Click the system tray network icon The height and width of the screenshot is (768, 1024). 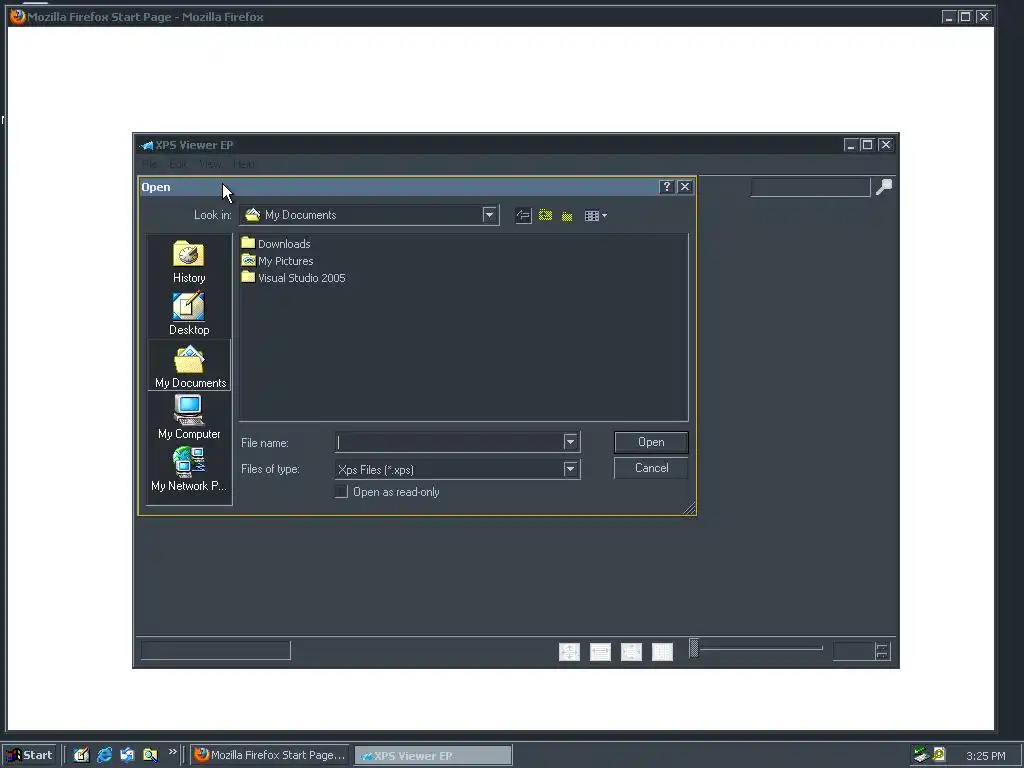pyautogui.click(x=921, y=755)
